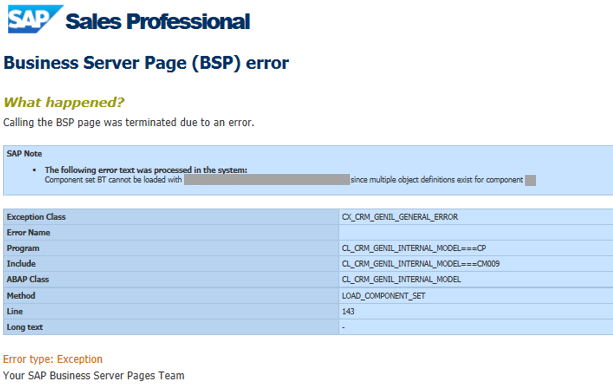
Task: Select the CL_CRM_GENIL_INTERNAL_MODEL===CM009 value
Action: tap(421, 264)
